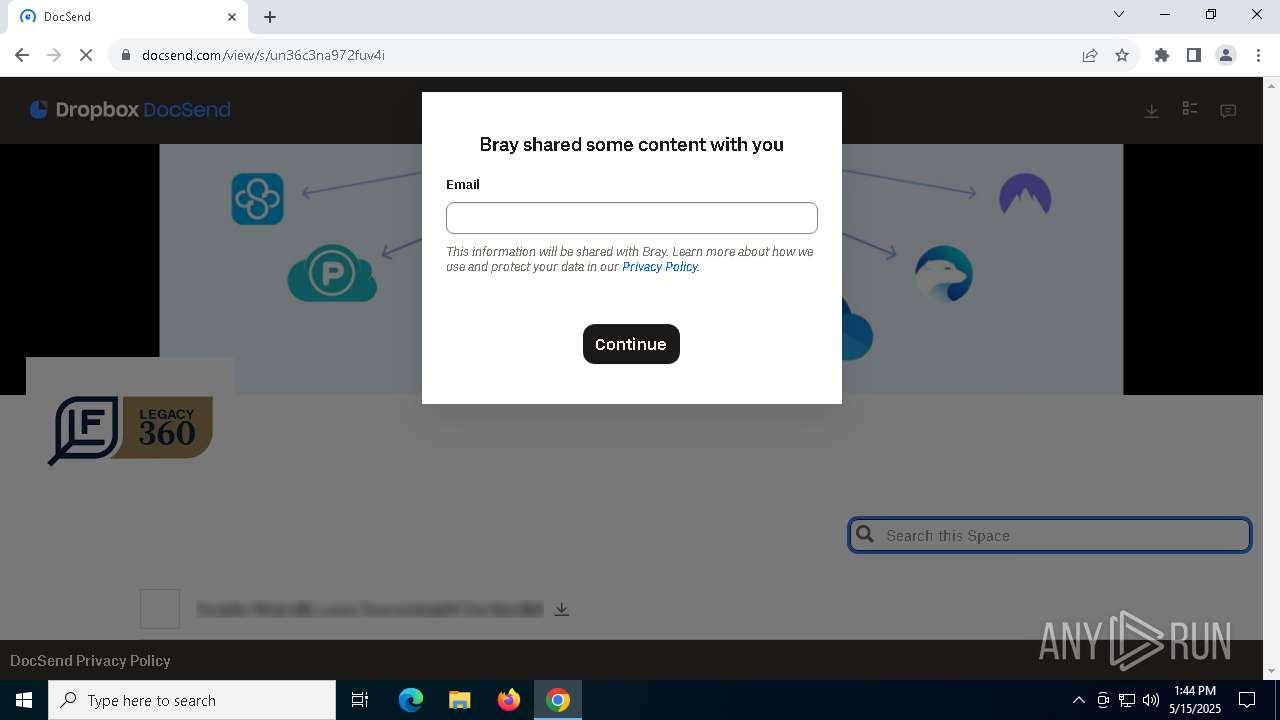Click the download icon in DocSend header
This screenshot has width=1280, height=720.
[1152, 111]
